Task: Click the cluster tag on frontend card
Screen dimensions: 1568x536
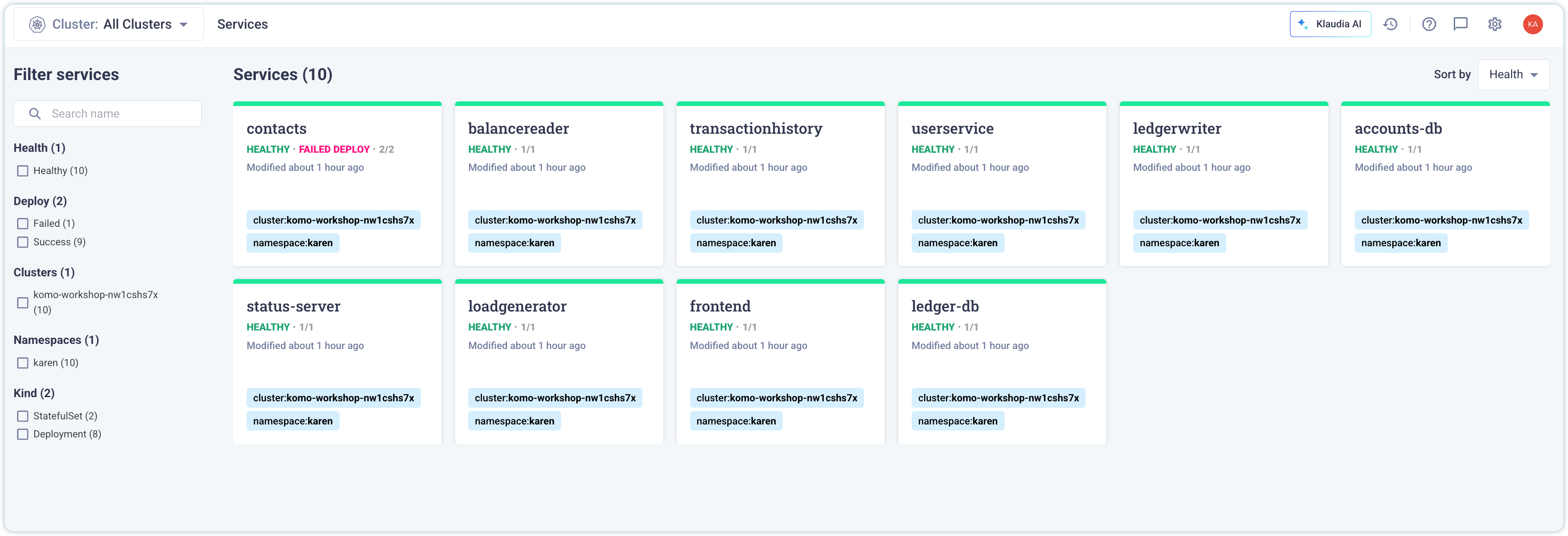Action: pos(777,399)
